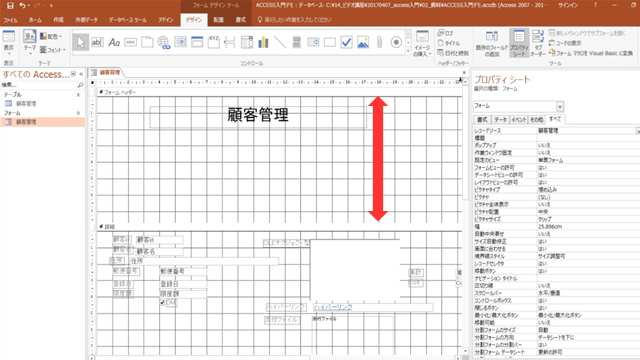Open the ファイル tab

(10, 20)
